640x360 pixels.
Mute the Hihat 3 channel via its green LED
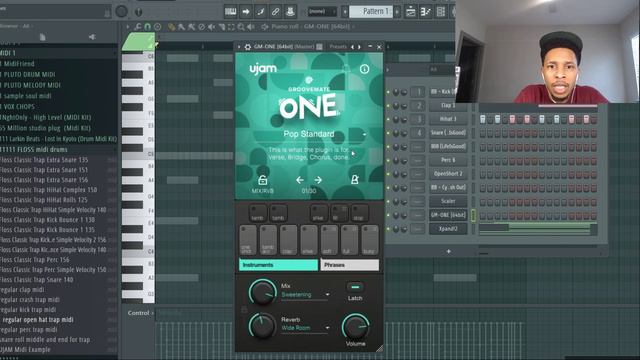pos(388,120)
